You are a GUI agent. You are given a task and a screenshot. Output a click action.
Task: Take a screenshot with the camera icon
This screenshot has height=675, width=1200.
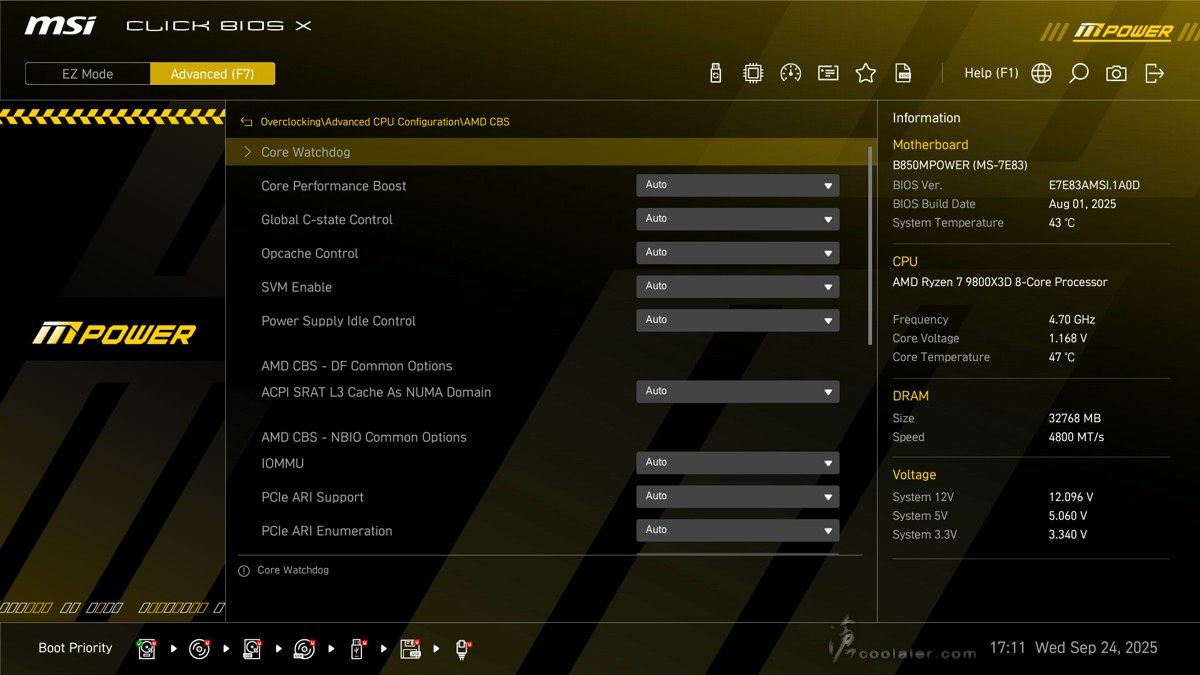pos(1116,73)
